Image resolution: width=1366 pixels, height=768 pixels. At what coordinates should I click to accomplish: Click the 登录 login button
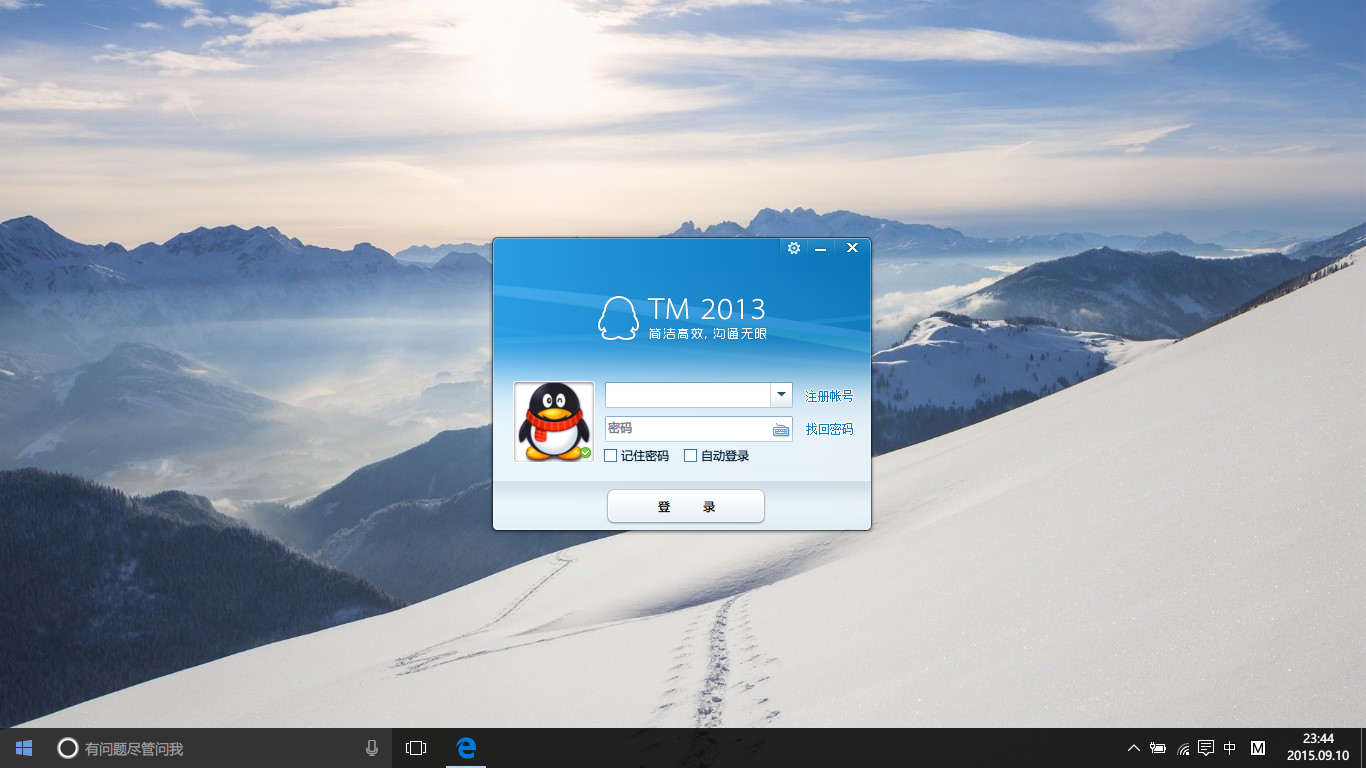click(686, 506)
